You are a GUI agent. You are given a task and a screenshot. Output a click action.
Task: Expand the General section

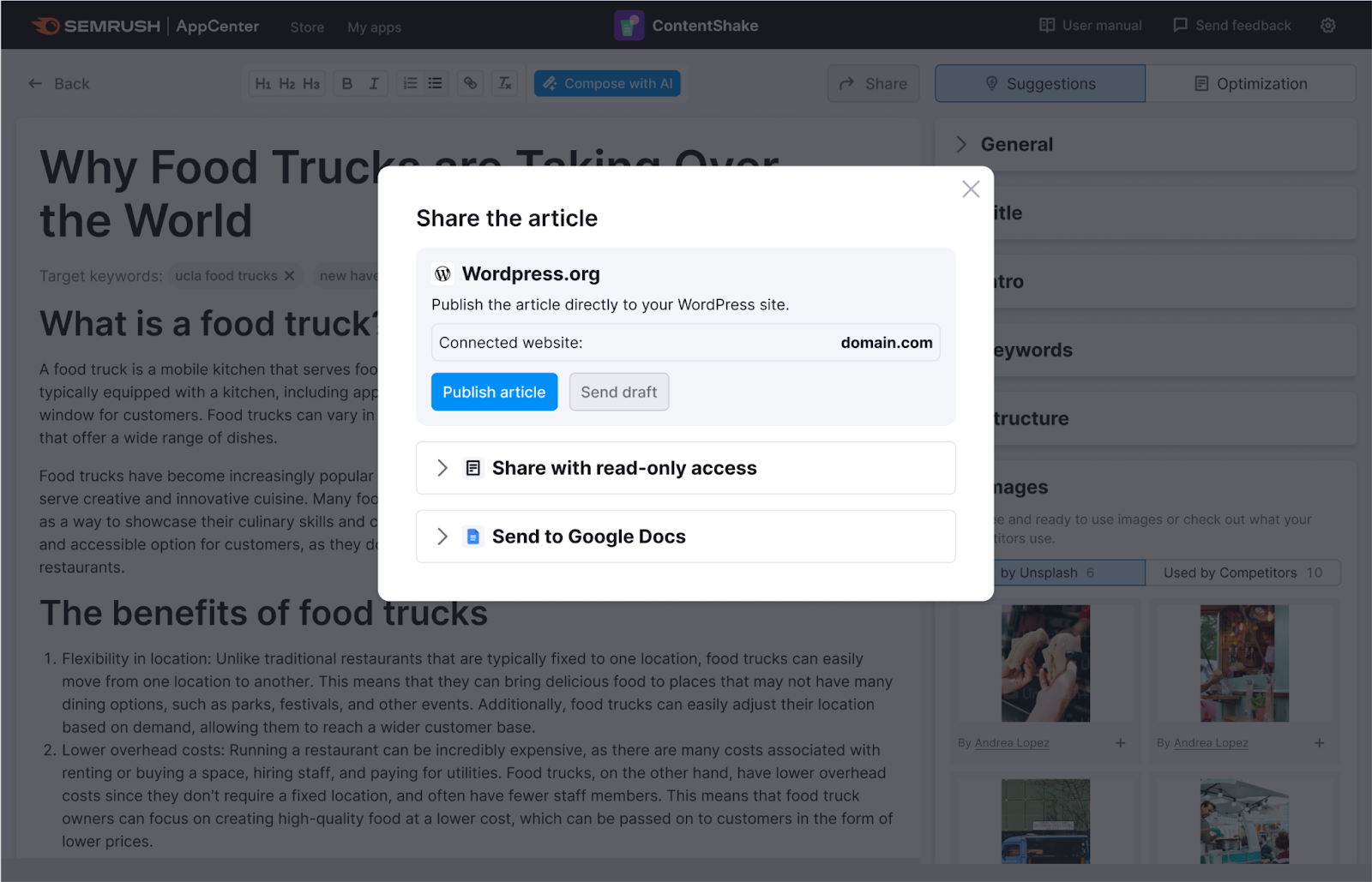(1145, 145)
